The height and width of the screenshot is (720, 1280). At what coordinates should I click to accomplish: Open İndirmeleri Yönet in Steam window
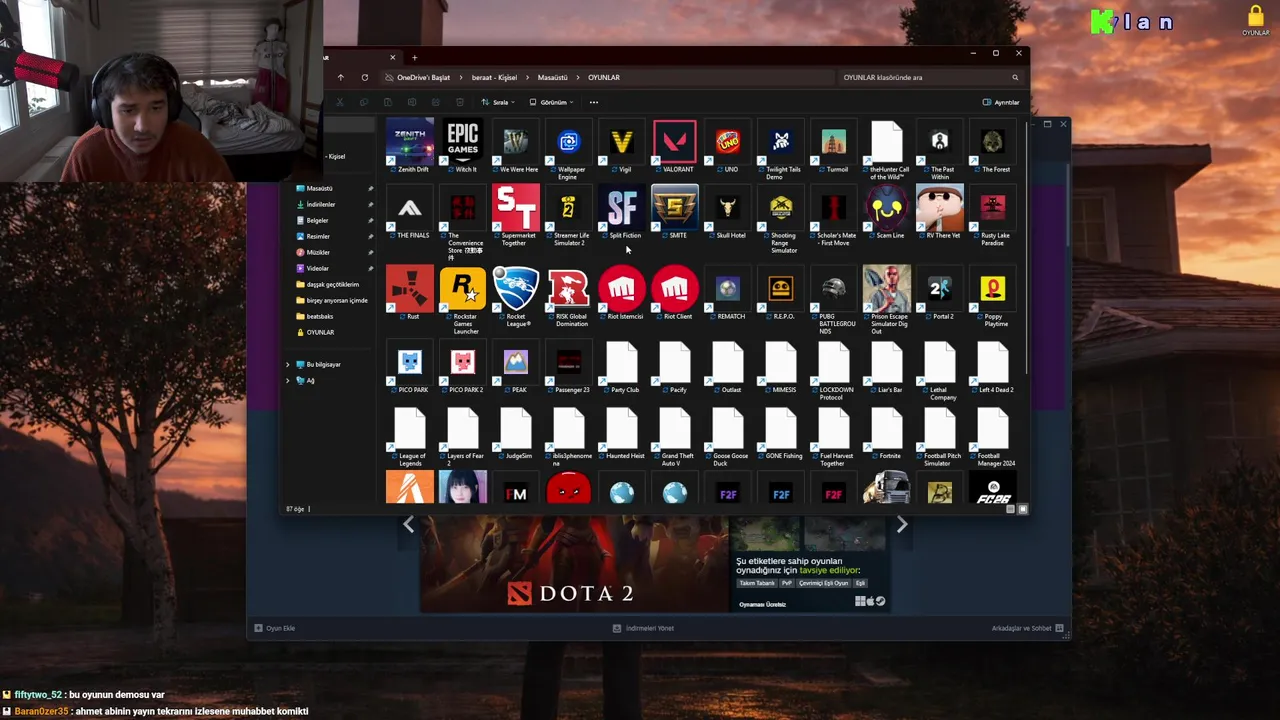tap(643, 628)
